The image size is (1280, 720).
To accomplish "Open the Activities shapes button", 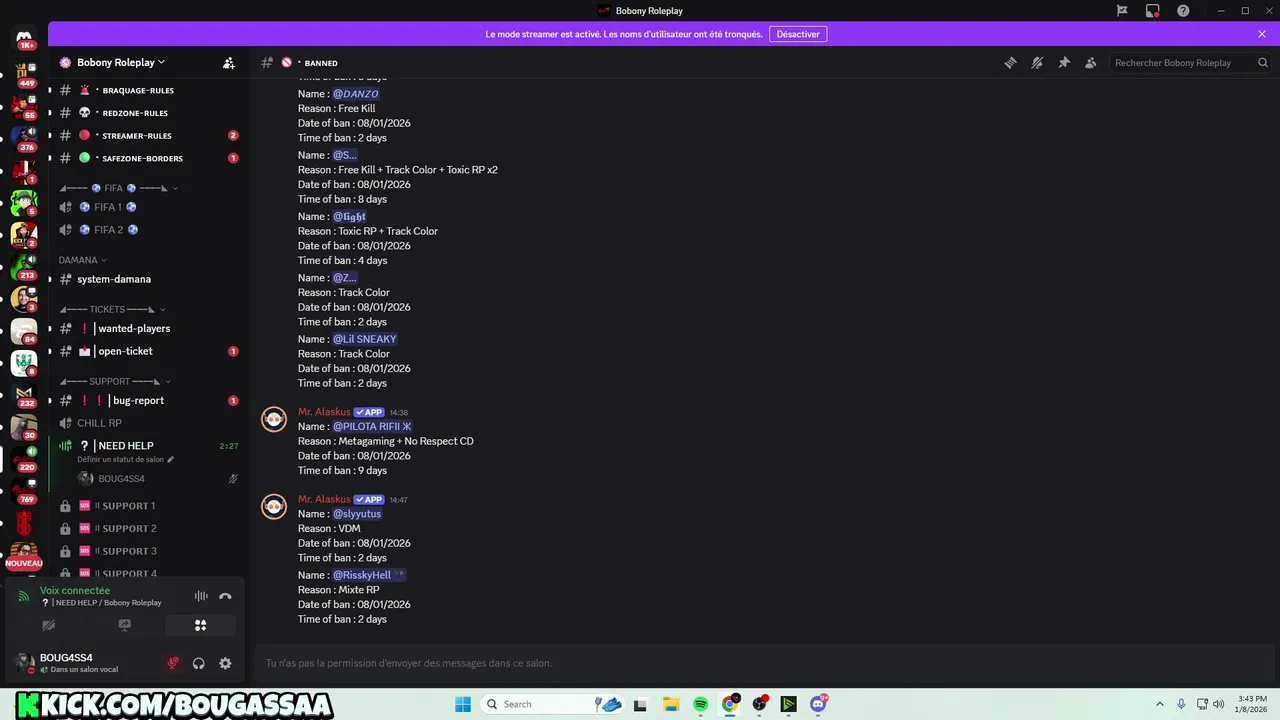I will pos(200,625).
